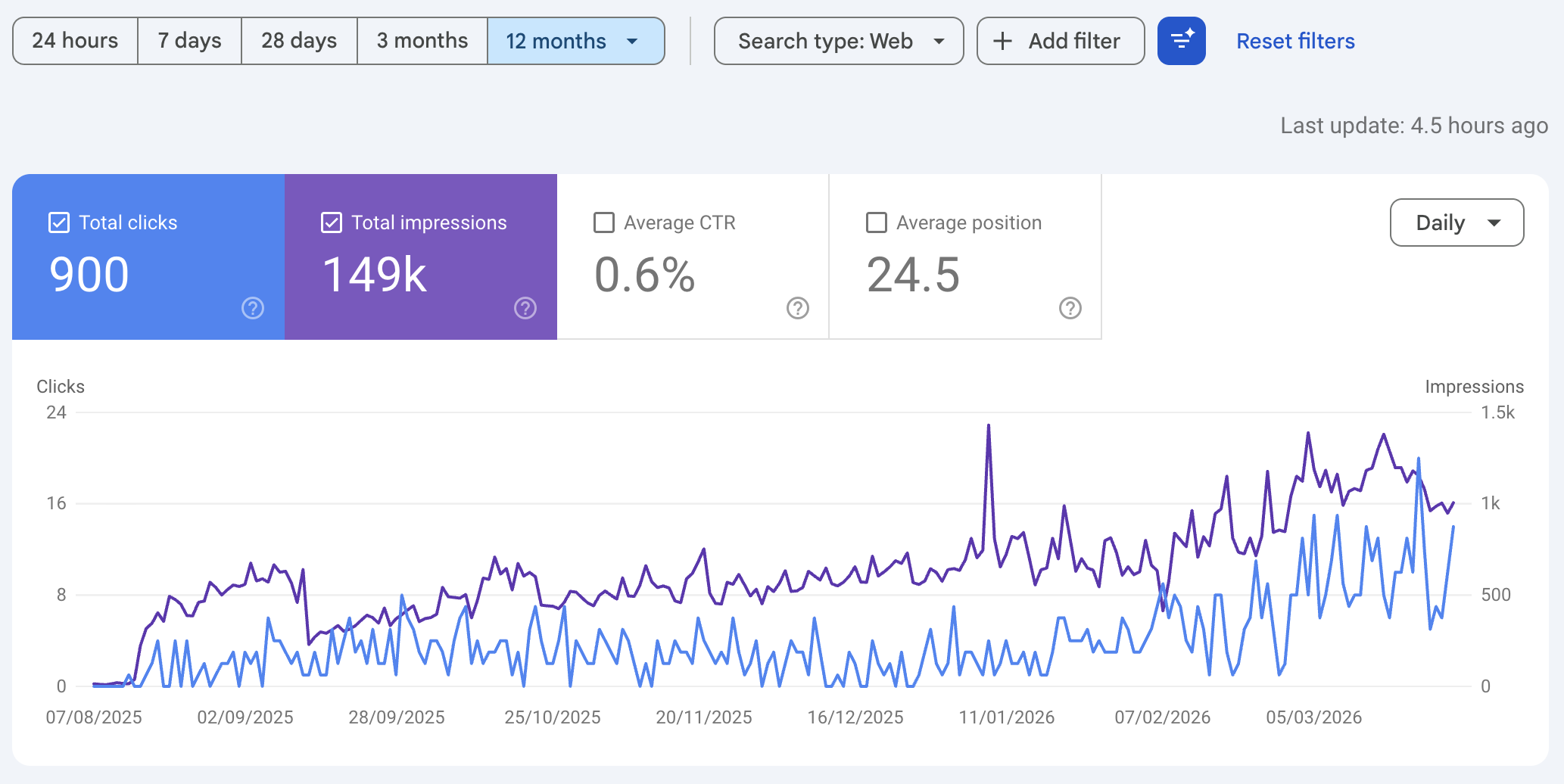1564x784 pixels.
Task: Select the 3 months date range tab
Action: point(422,41)
